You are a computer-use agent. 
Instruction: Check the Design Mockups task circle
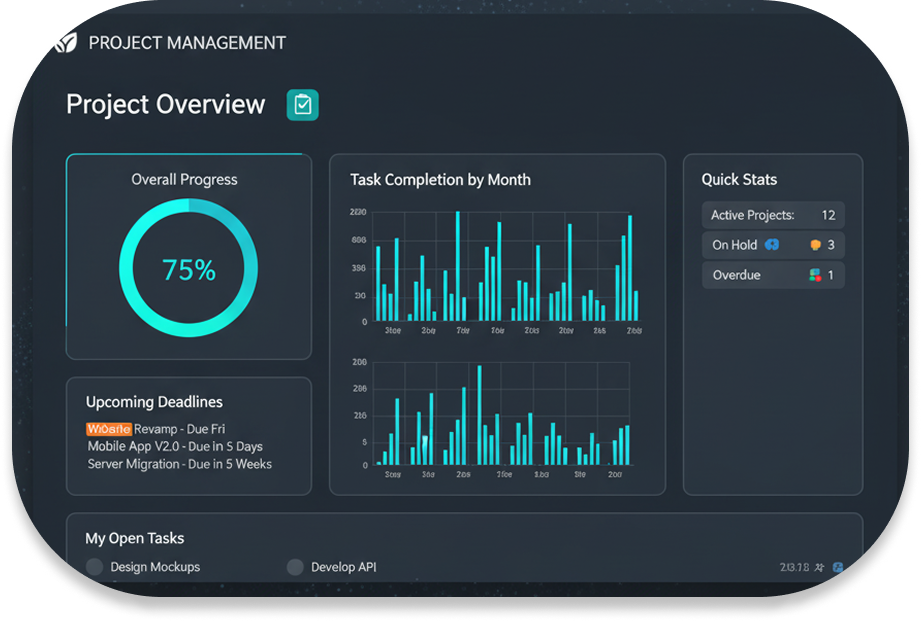(95, 567)
